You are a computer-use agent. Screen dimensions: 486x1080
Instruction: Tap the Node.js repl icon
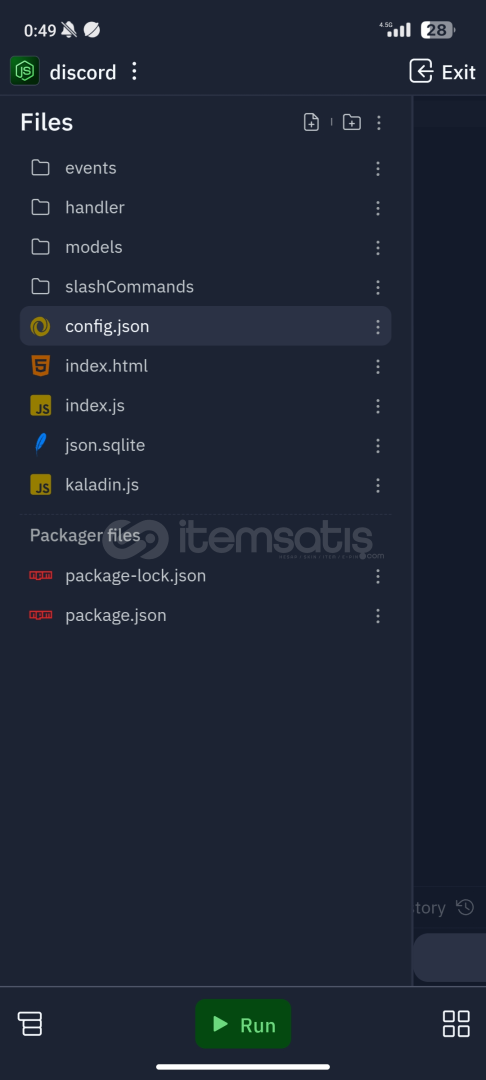[25, 71]
